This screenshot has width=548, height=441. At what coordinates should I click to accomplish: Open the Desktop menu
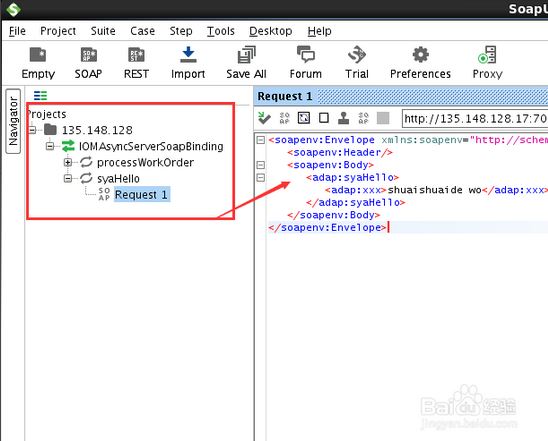tap(271, 31)
